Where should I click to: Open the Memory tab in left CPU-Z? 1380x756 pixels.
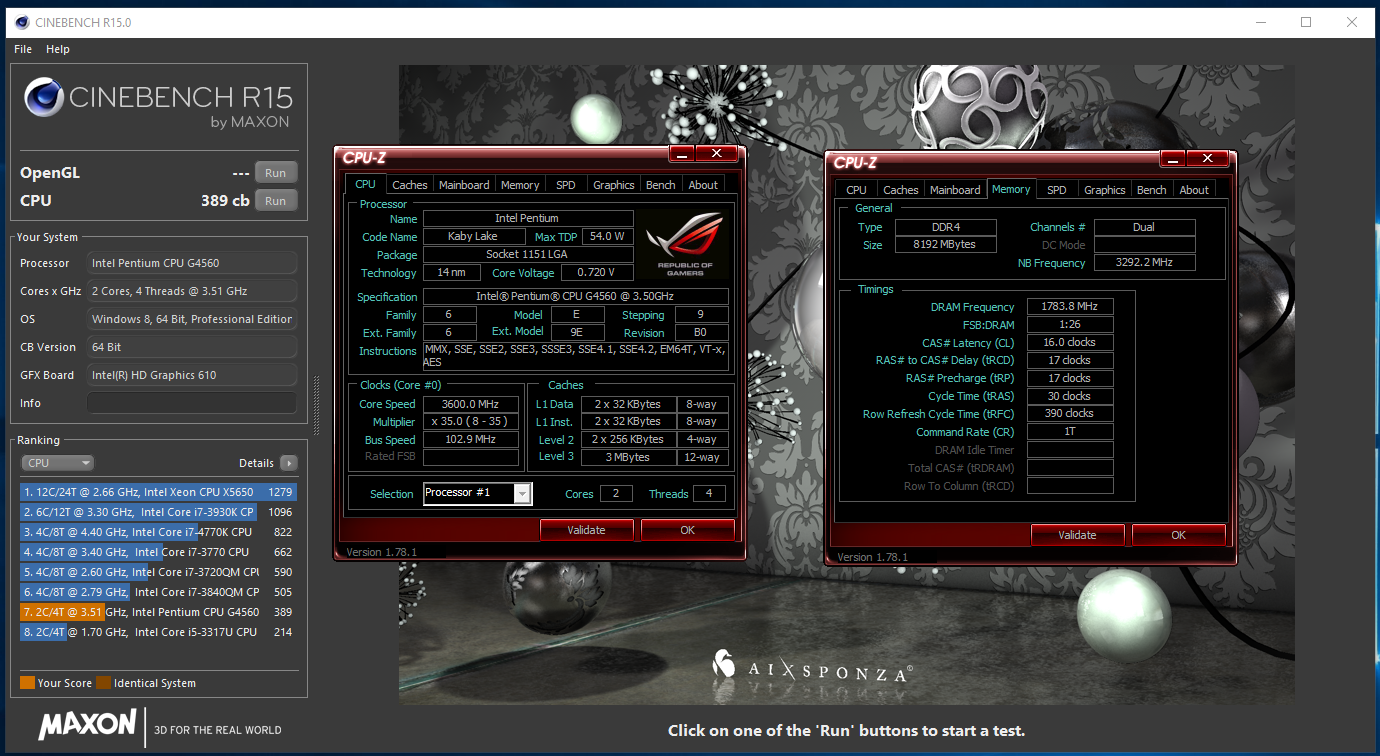(520, 185)
